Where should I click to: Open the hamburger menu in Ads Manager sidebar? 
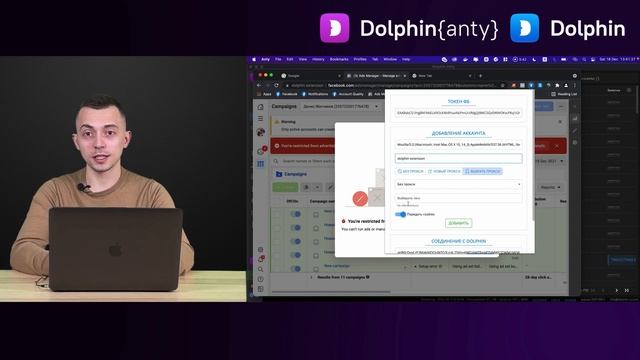point(260,118)
